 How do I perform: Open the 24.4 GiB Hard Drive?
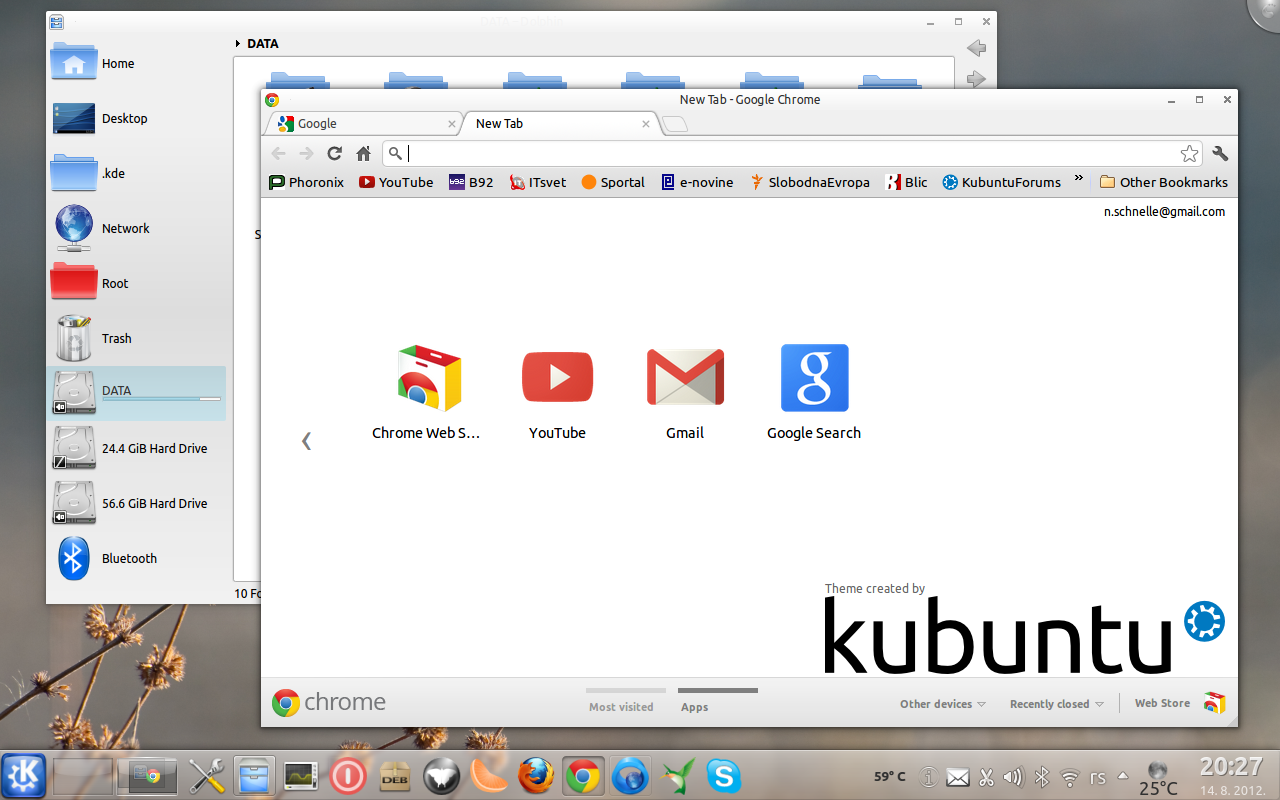(x=137, y=448)
